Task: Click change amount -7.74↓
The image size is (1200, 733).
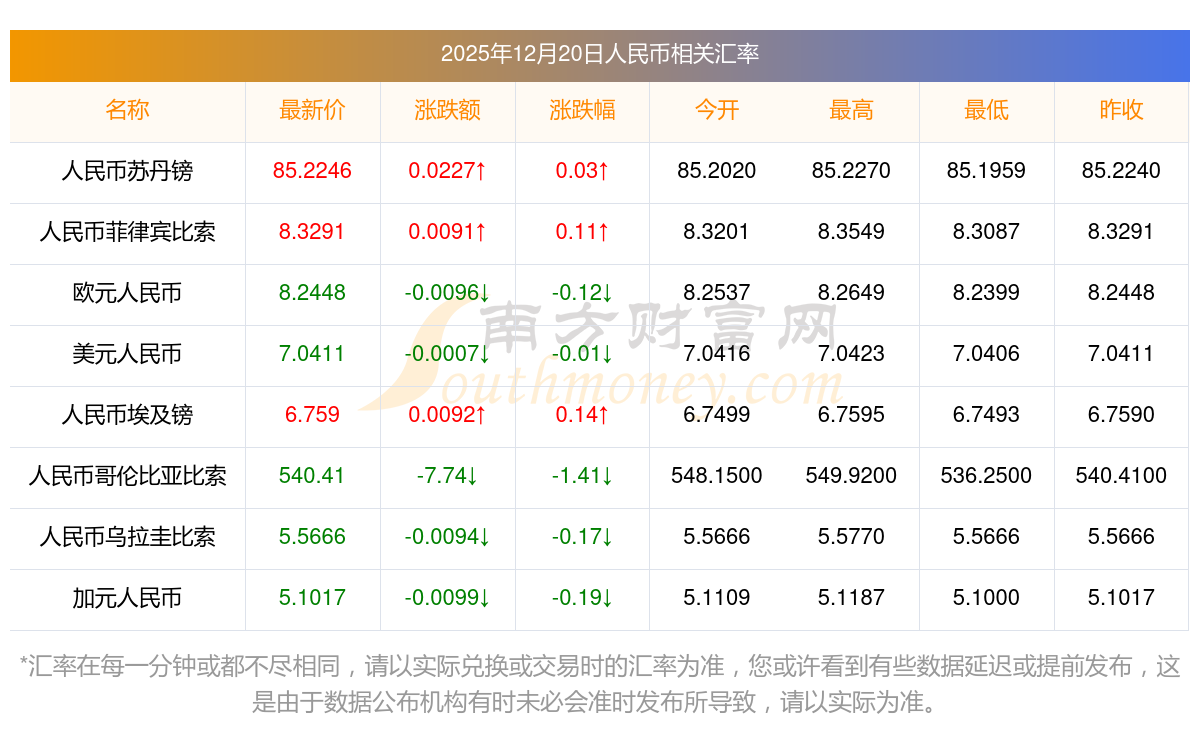Action: (x=447, y=476)
